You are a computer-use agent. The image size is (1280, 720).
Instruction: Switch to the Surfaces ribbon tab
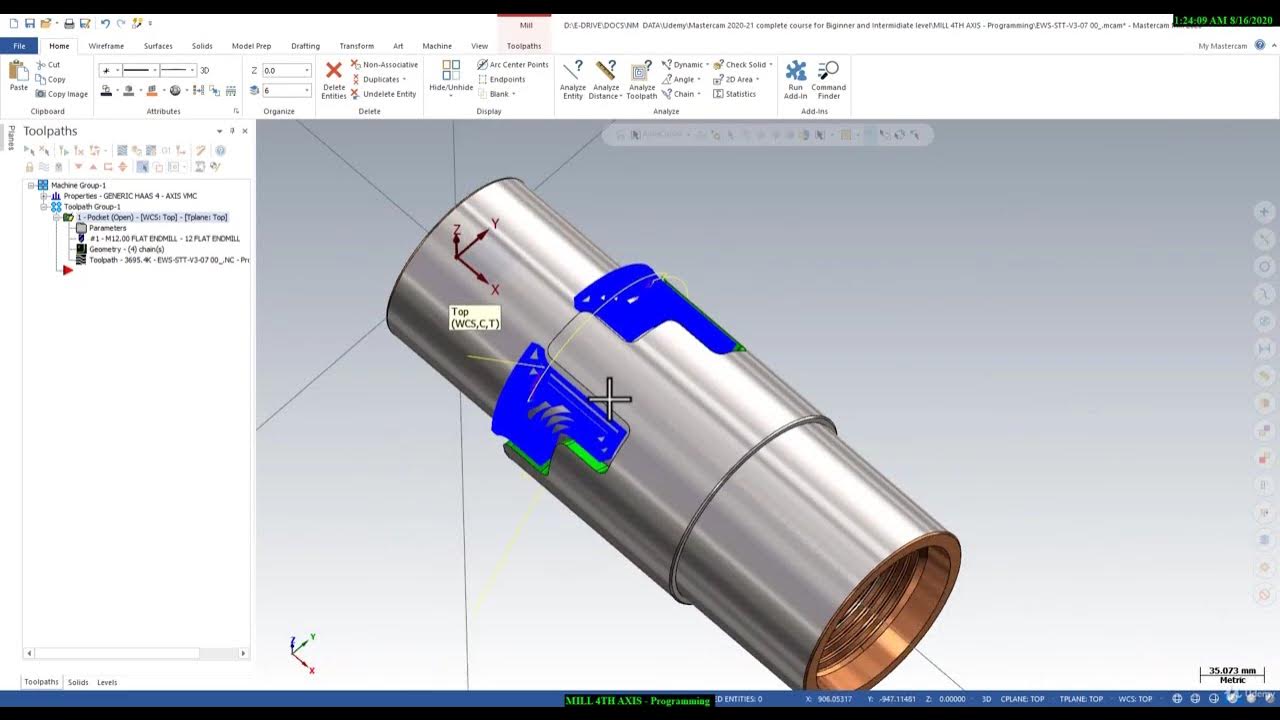tap(158, 46)
